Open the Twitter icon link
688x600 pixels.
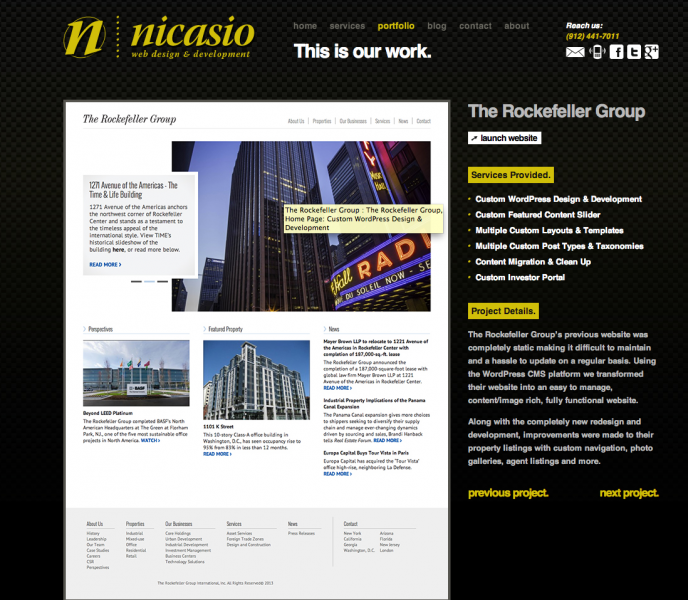click(634, 52)
